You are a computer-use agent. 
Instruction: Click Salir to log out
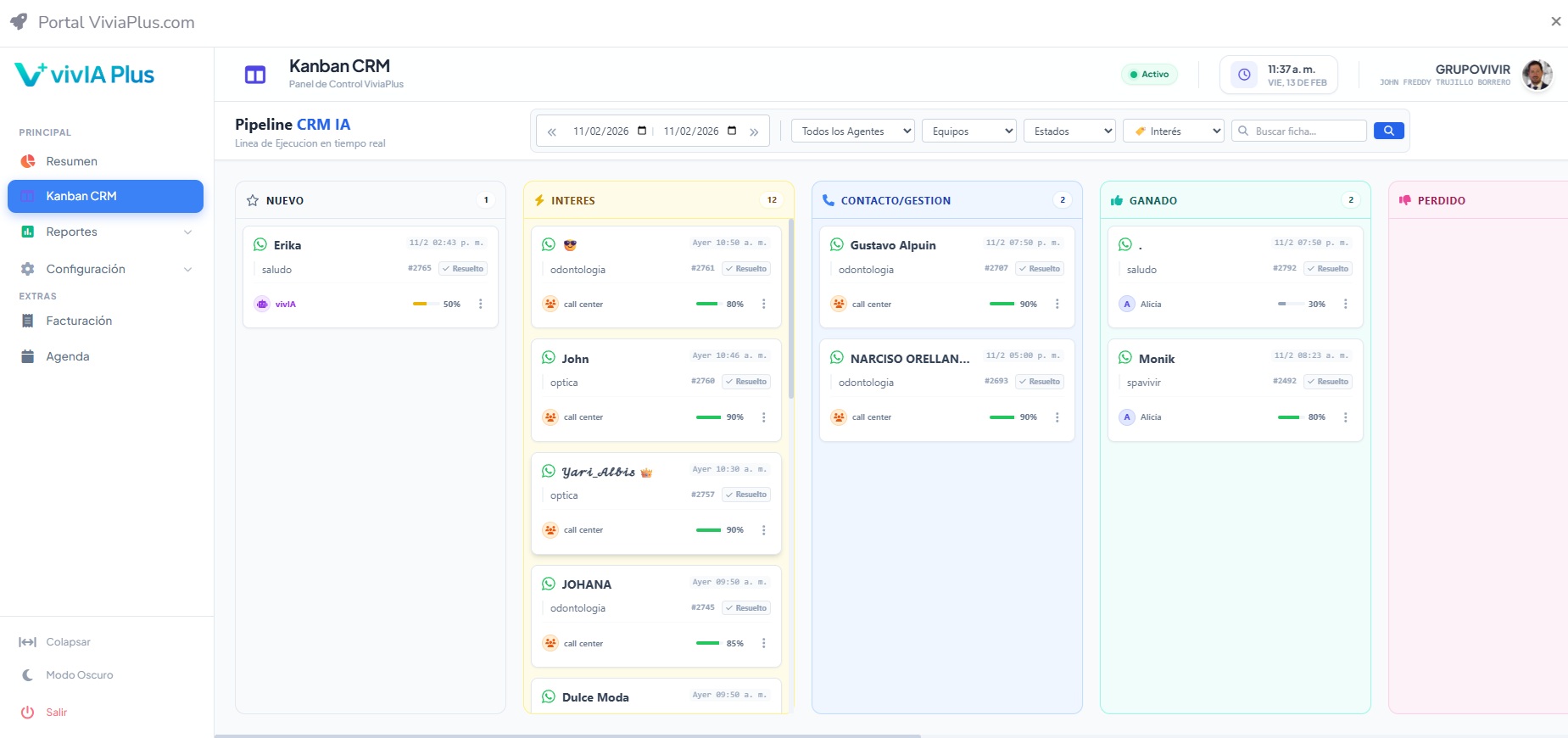(x=56, y=713)
